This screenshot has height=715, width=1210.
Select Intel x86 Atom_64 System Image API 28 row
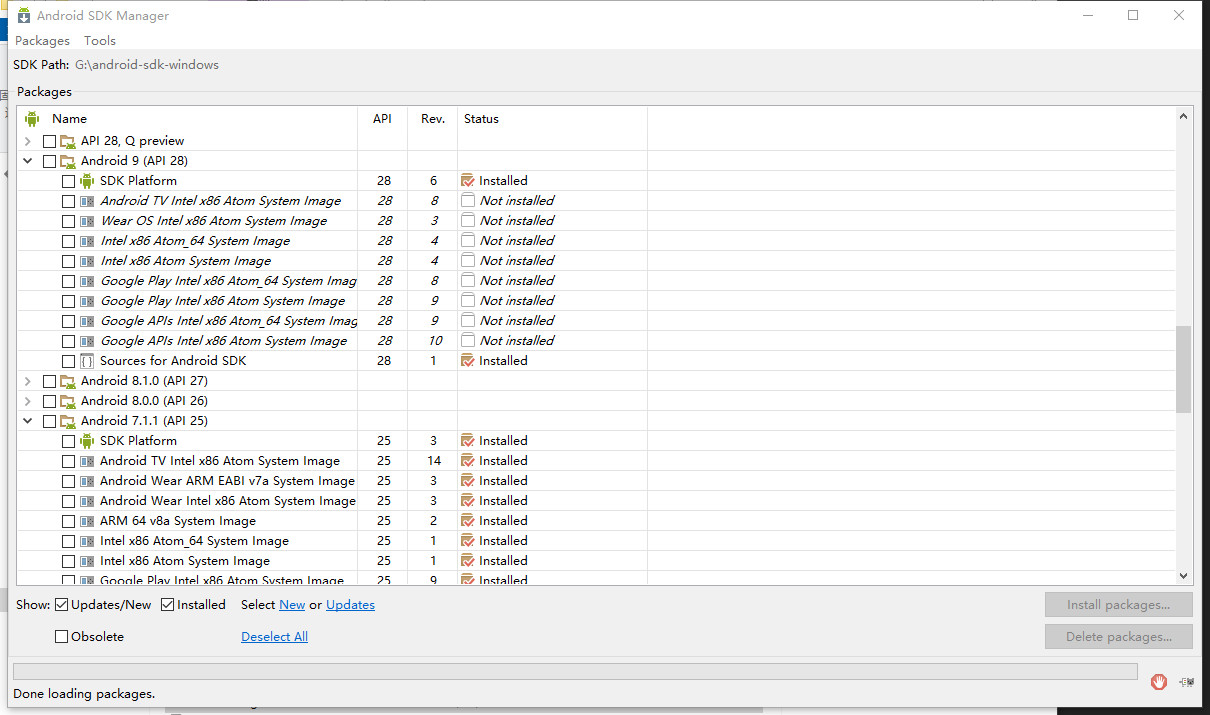pos(598,241)
